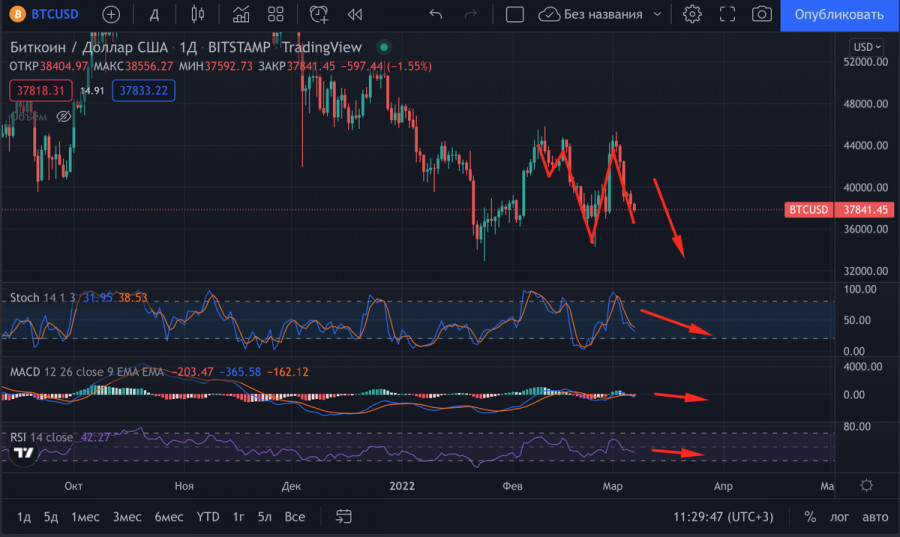Select the YTD date range
The width and height of the screenshot is (900, 537).
point(208,517)
